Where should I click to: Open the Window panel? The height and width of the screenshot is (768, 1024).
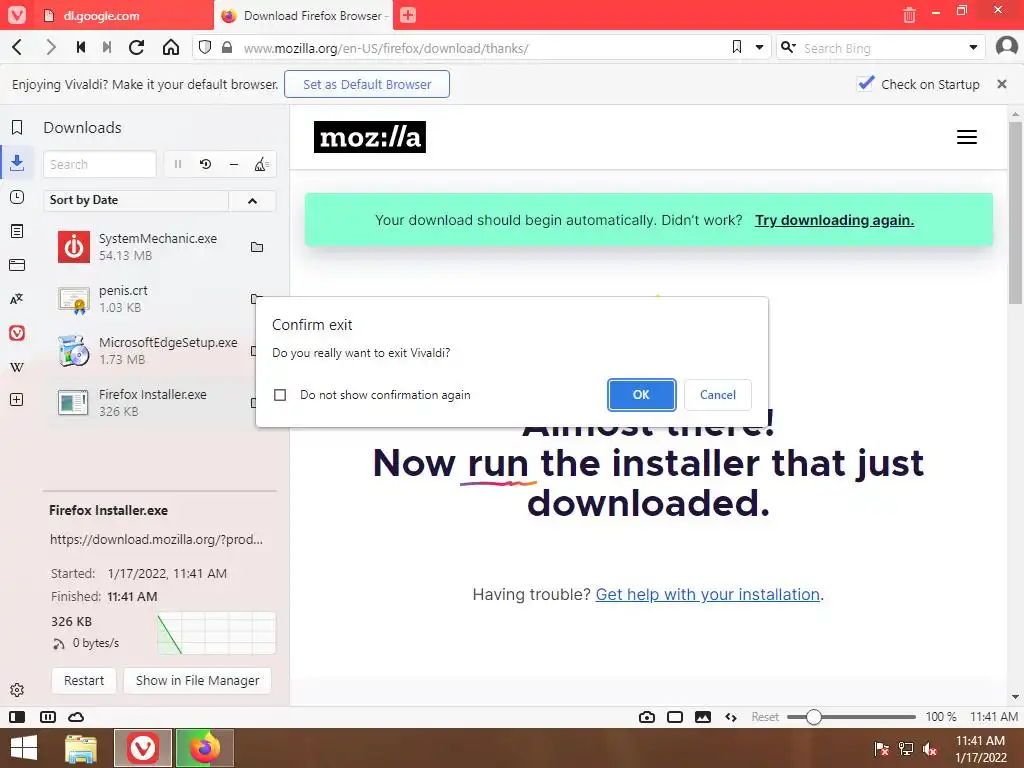pyautogui.click(x=17, y=265)
